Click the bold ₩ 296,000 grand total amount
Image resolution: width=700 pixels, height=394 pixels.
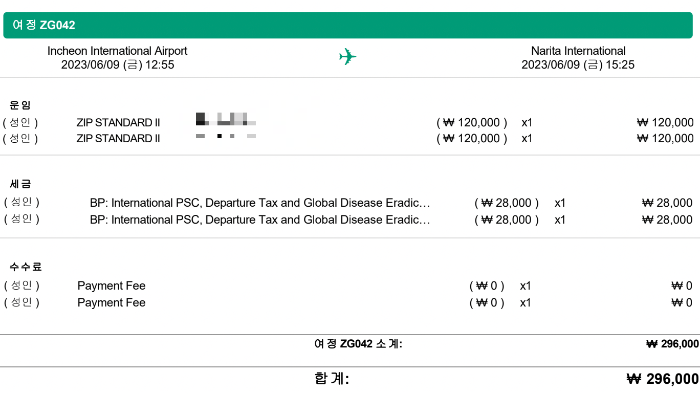click(x=662, y=379)
